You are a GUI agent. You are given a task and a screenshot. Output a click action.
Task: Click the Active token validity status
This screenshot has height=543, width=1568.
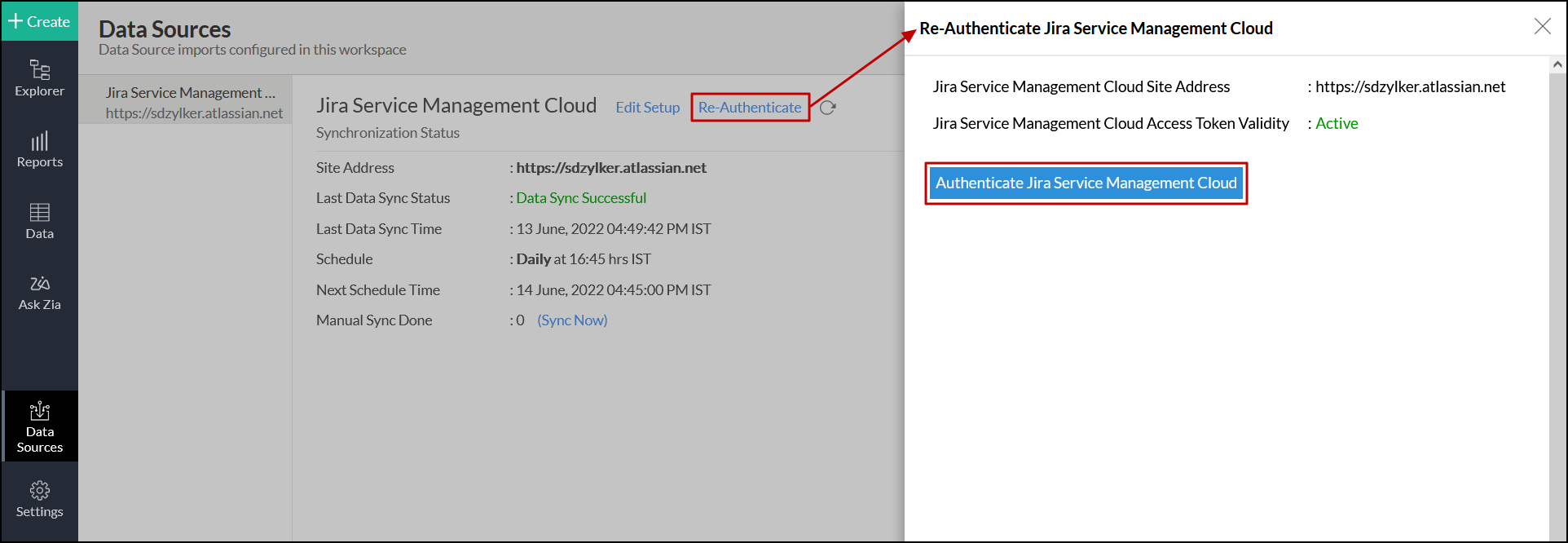(x=1337, y=124)
